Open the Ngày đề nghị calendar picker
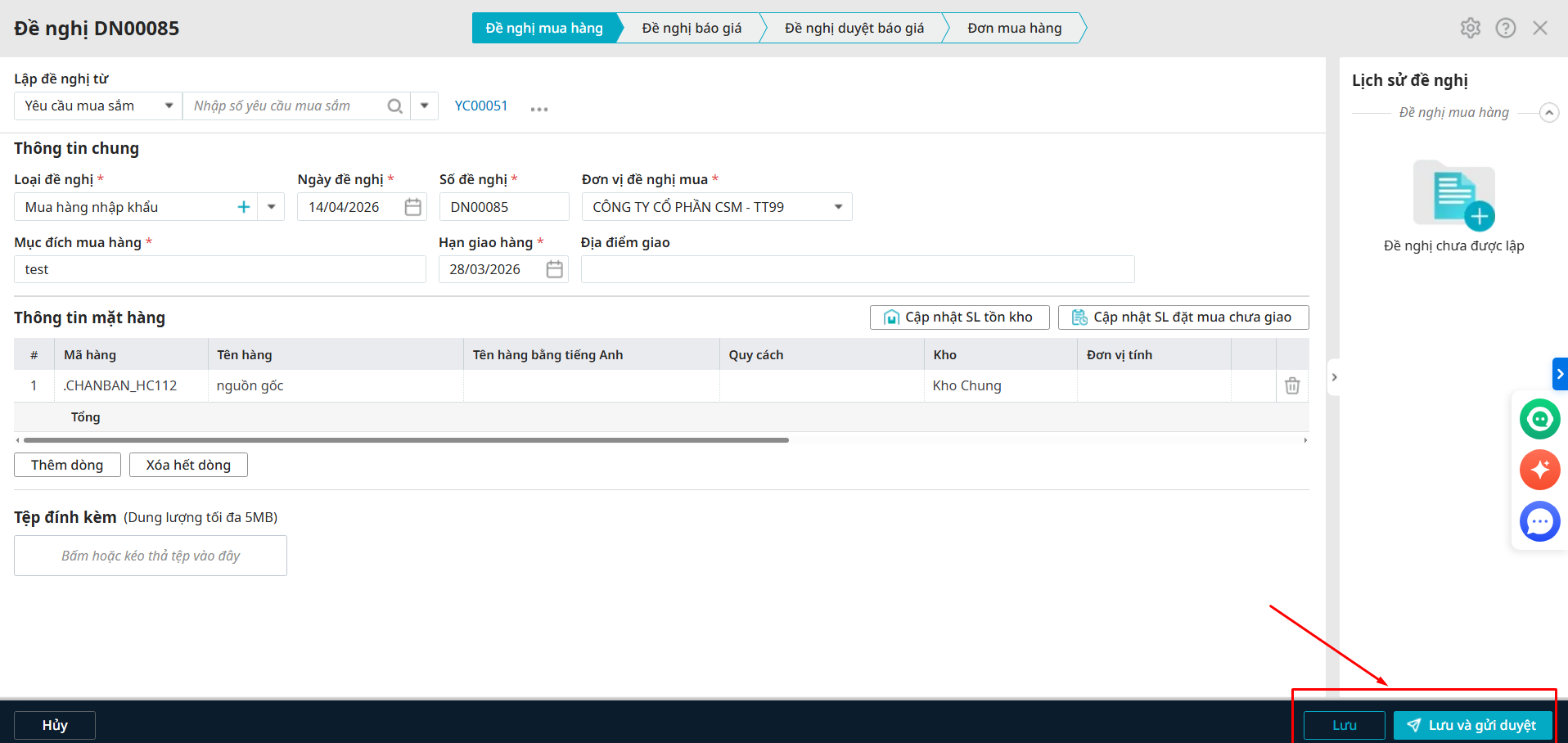 (413, 207)
